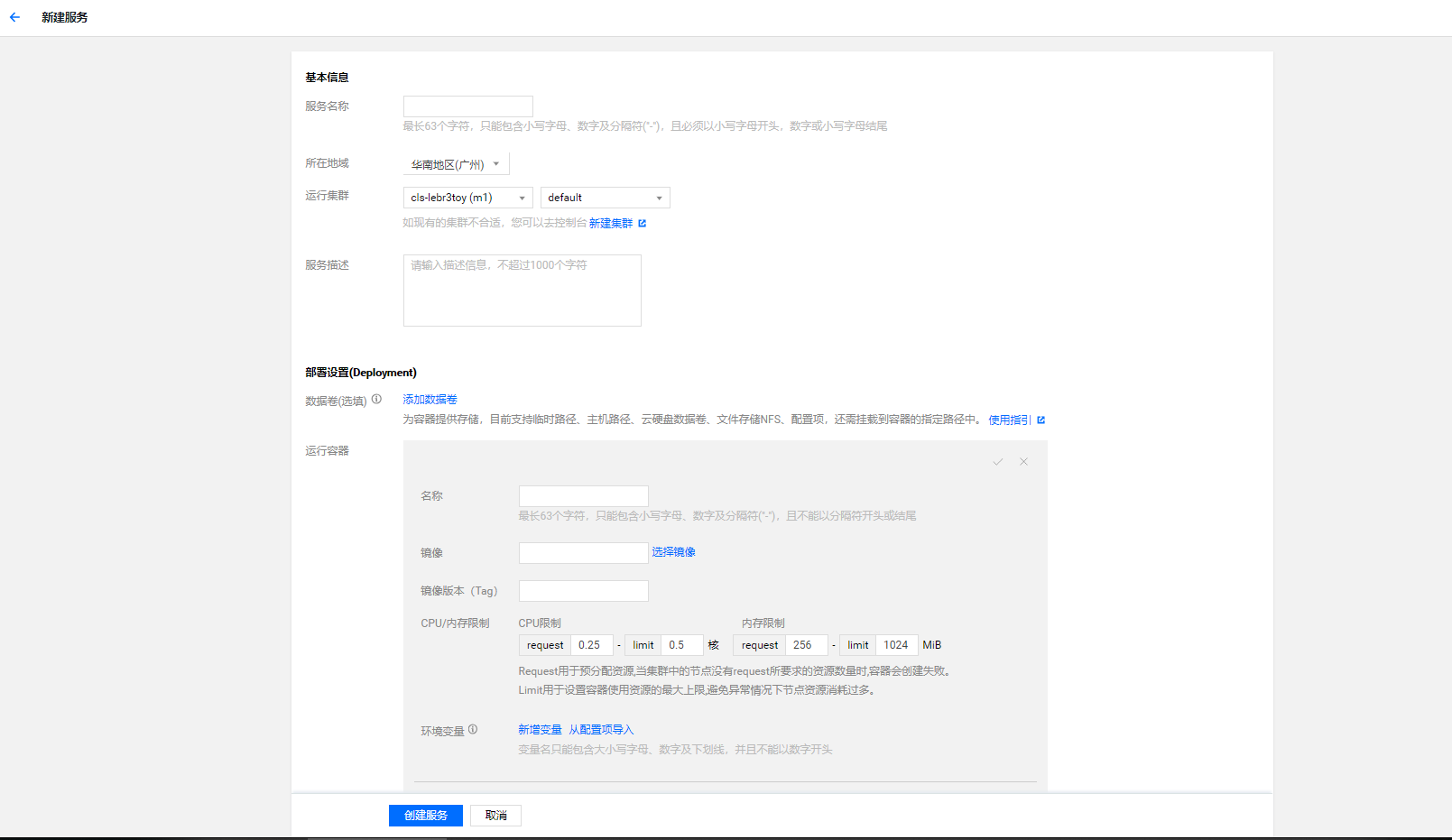Click the 从配置项导入 link
This screenshot has height=840, width=1452.
coord(601,730)
